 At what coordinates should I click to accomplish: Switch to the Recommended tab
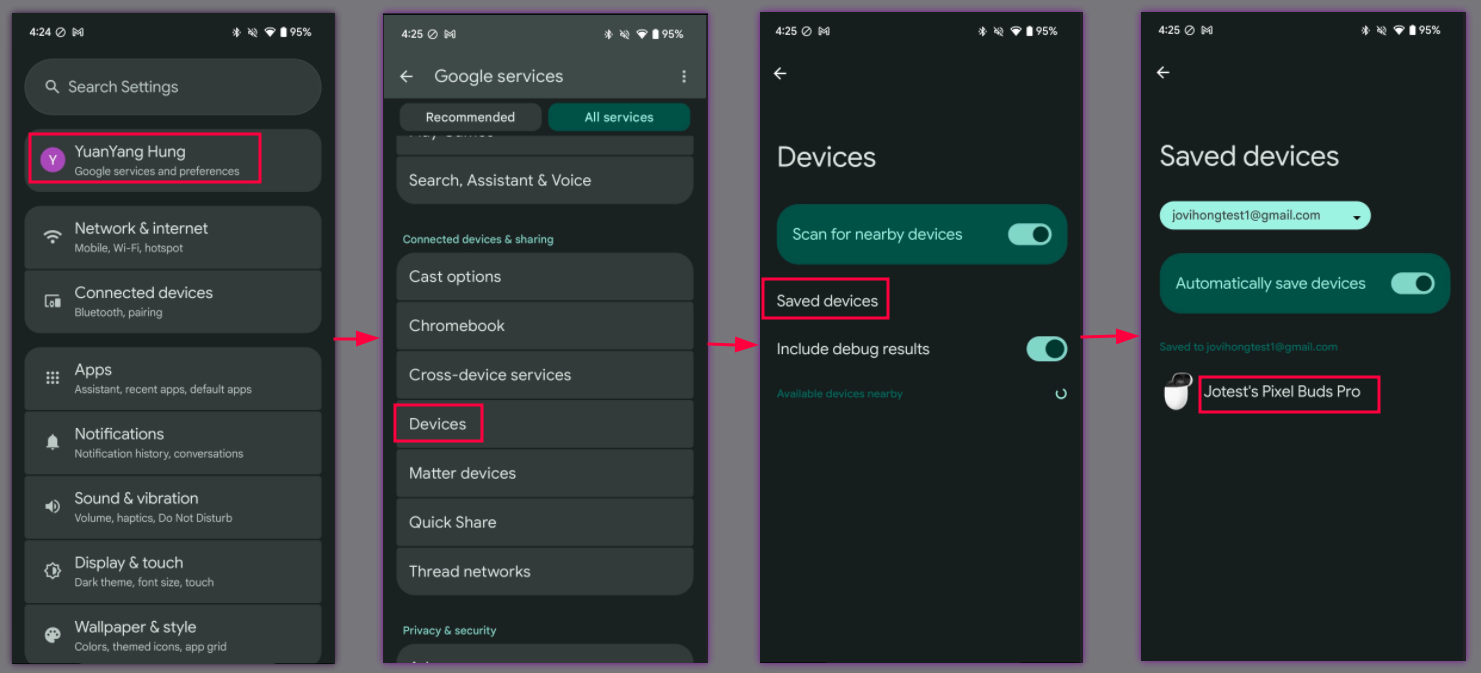(x=470, y=116)
